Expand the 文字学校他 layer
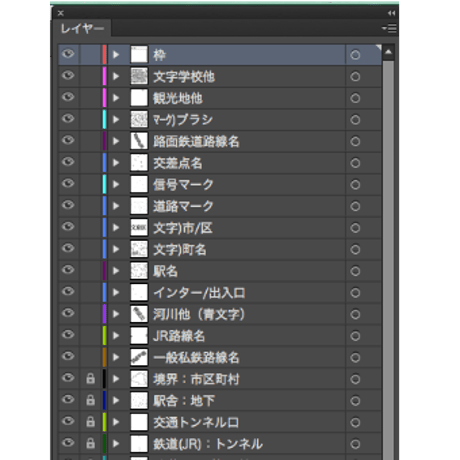 (116, 76)
